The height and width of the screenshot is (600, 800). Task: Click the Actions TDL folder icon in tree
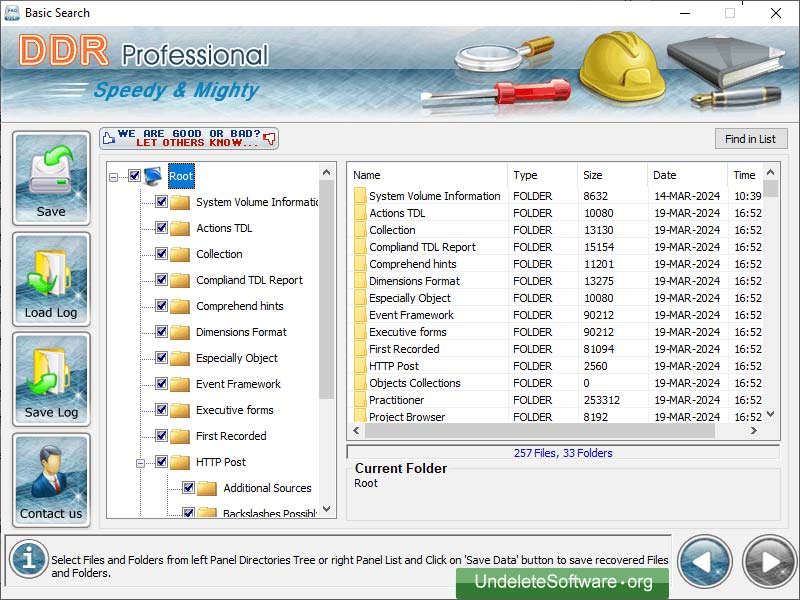180,228
